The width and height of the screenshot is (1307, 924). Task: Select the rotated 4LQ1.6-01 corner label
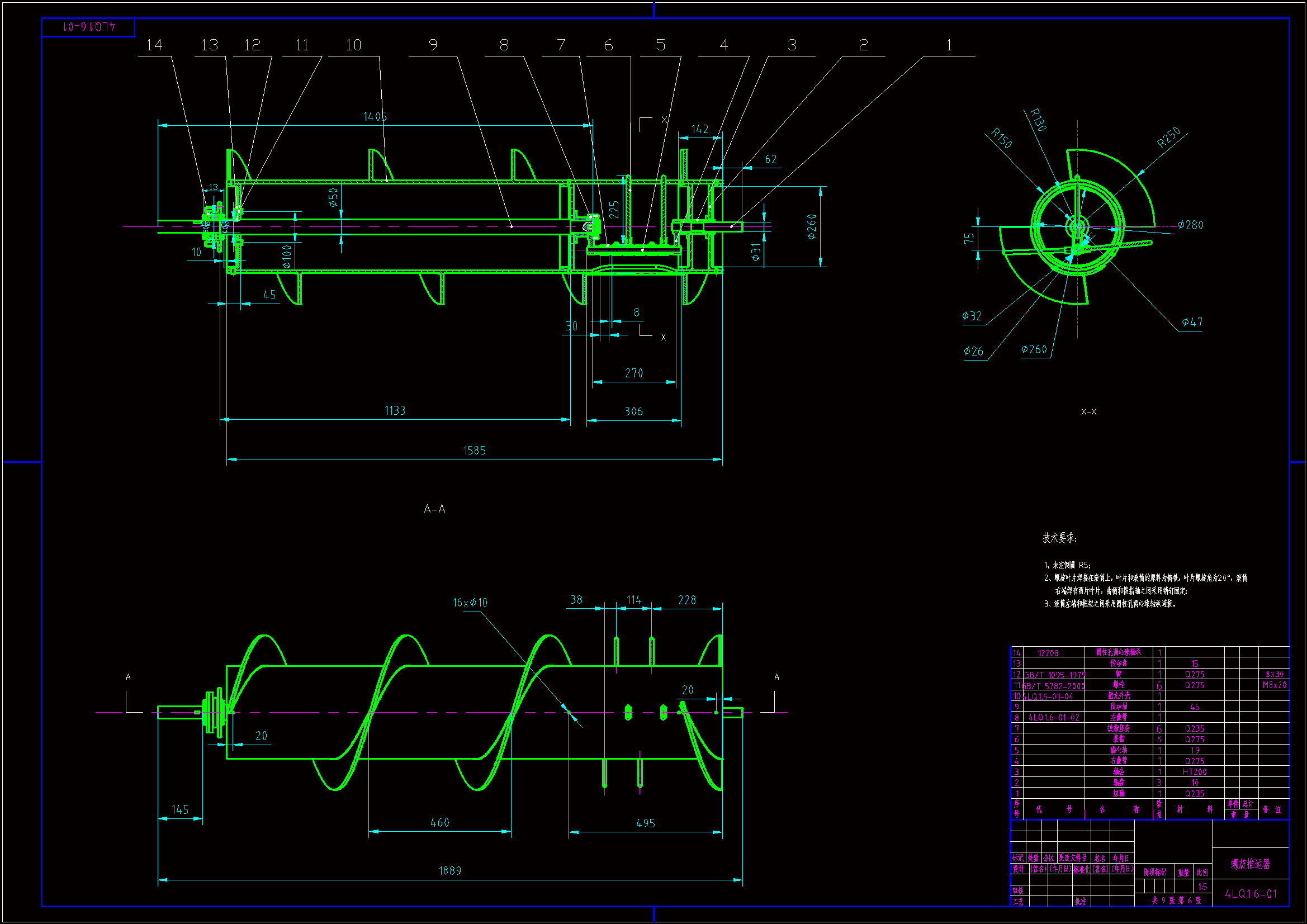[x=89, y=27]
